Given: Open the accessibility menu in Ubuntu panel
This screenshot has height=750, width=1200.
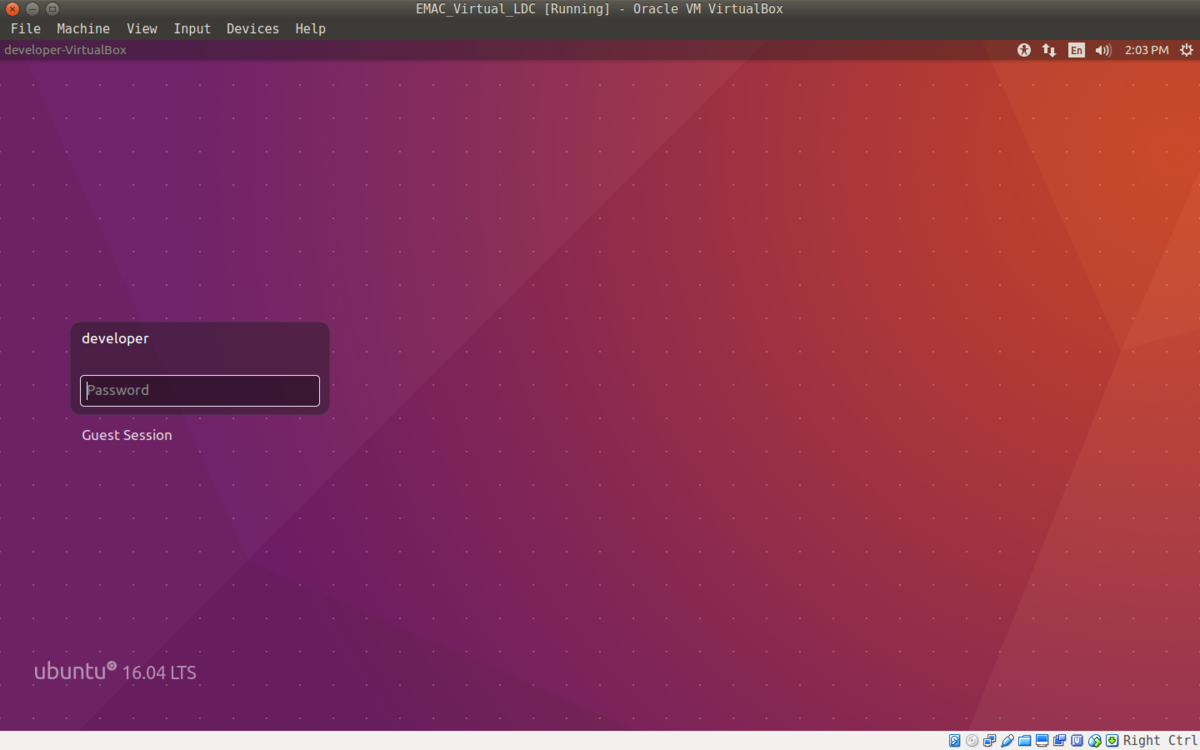Looking at the screenshot, I should pyautogui.click(x=1024, y=50).
